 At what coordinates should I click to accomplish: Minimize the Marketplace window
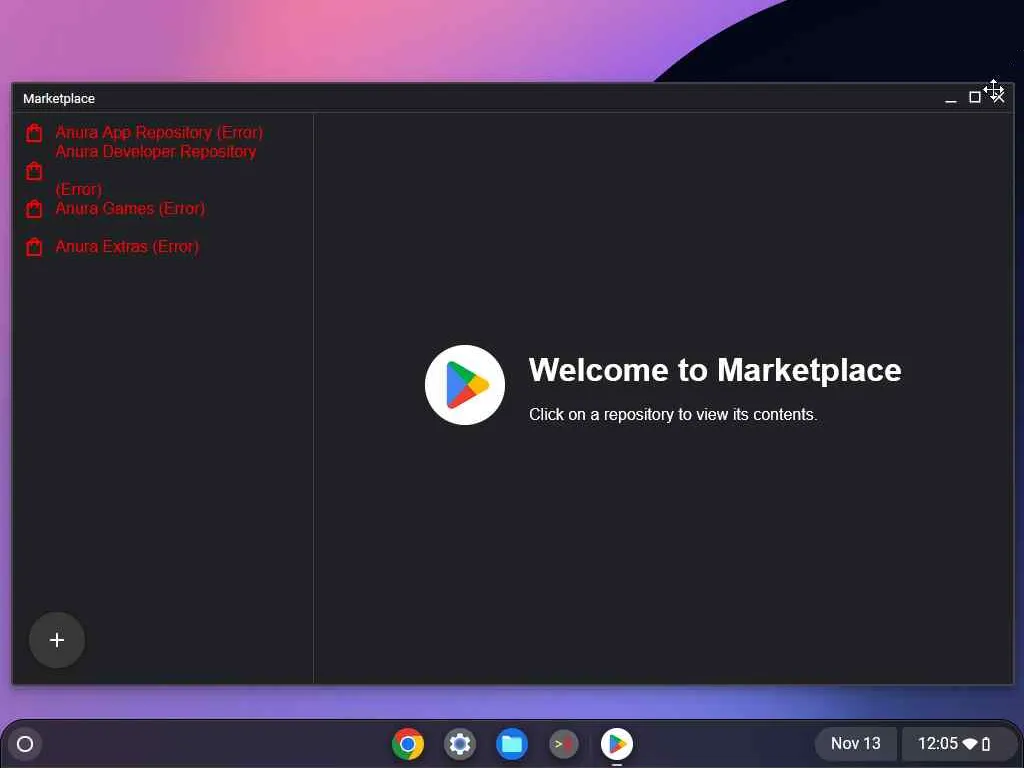click(x=951, y=98)
